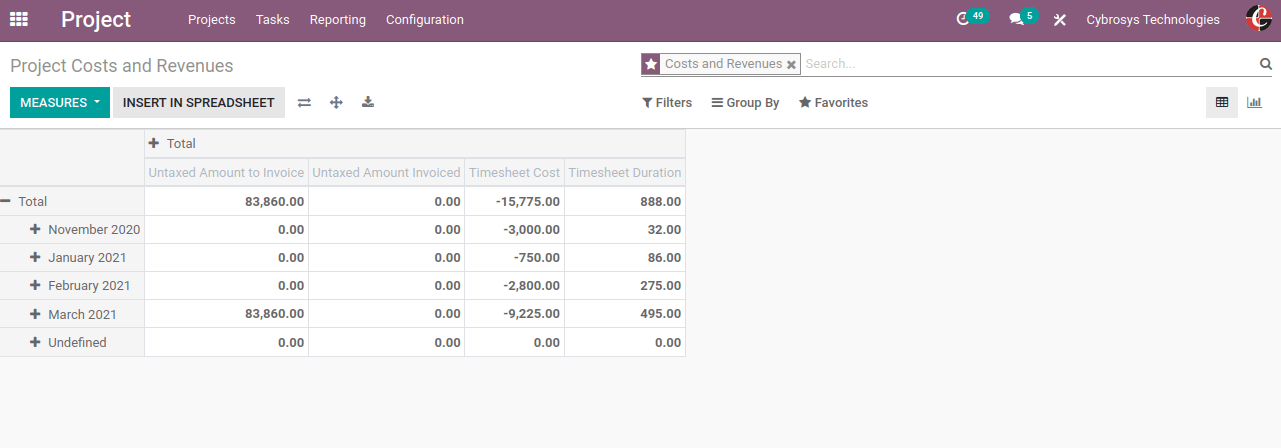Click Total's 83,860.00 amount to invoice cell
The image size is (1281, 448).
[x=226, y=201]
